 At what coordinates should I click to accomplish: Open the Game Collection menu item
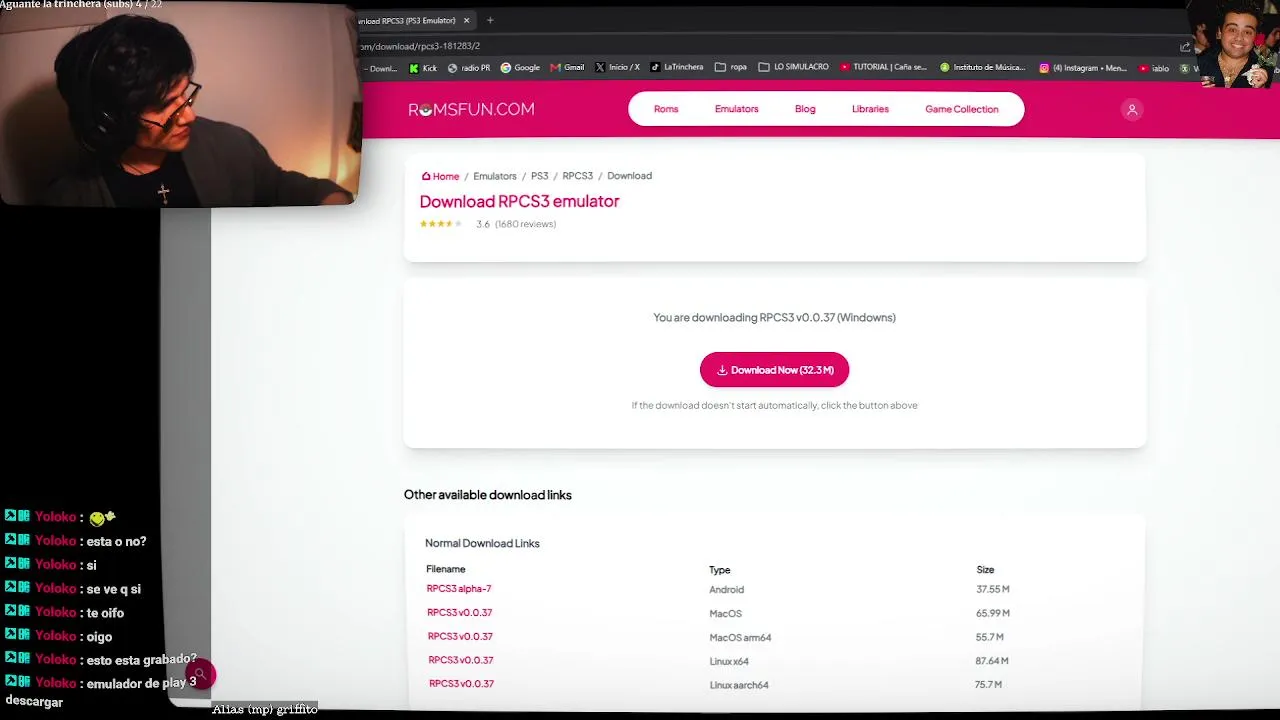962,109
